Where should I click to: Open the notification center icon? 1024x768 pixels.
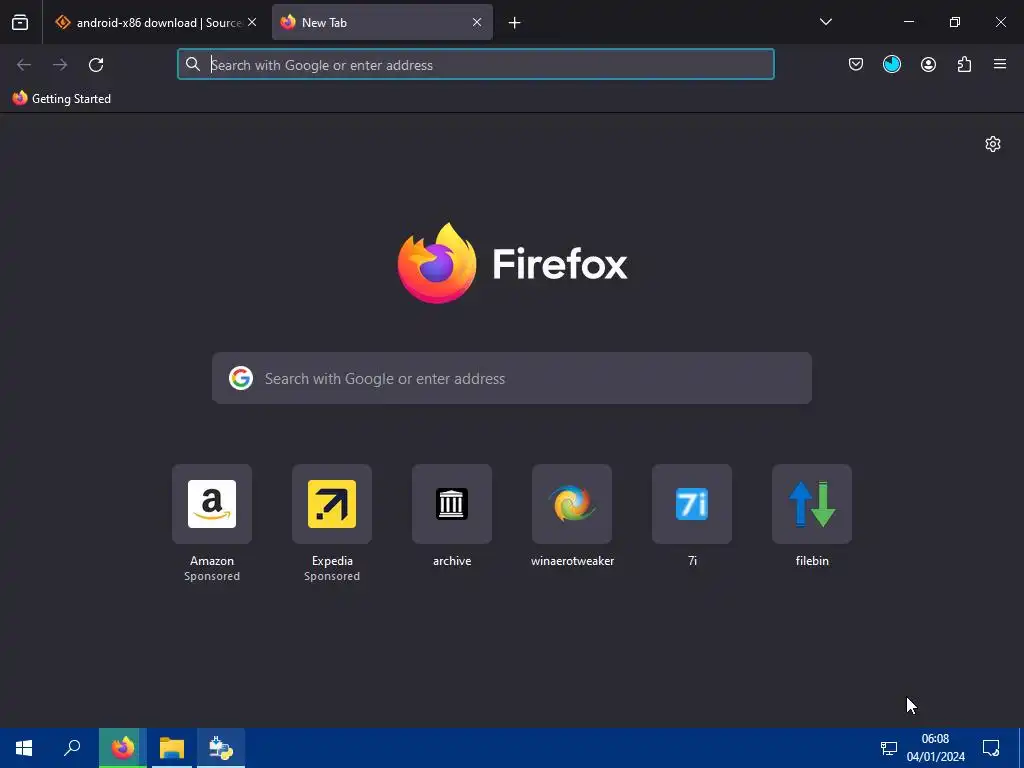click(991, 748)
